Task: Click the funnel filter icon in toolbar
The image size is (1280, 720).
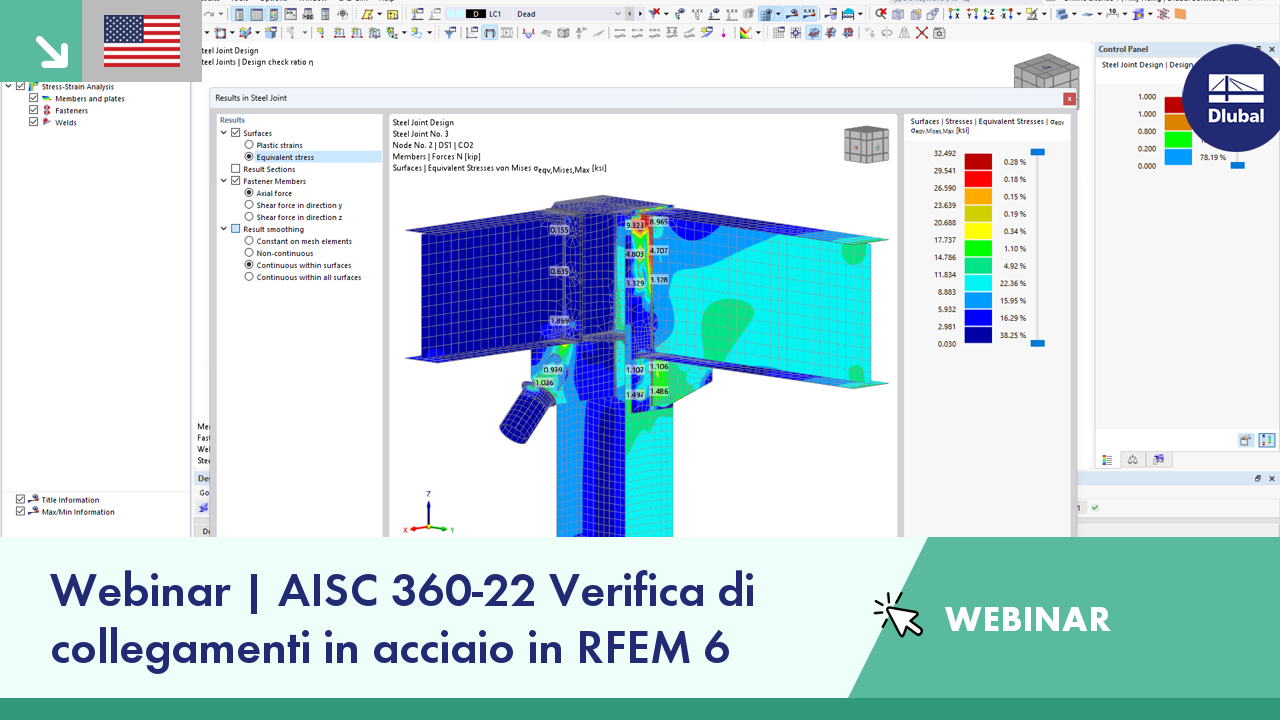Action: (x=450, y=33)
